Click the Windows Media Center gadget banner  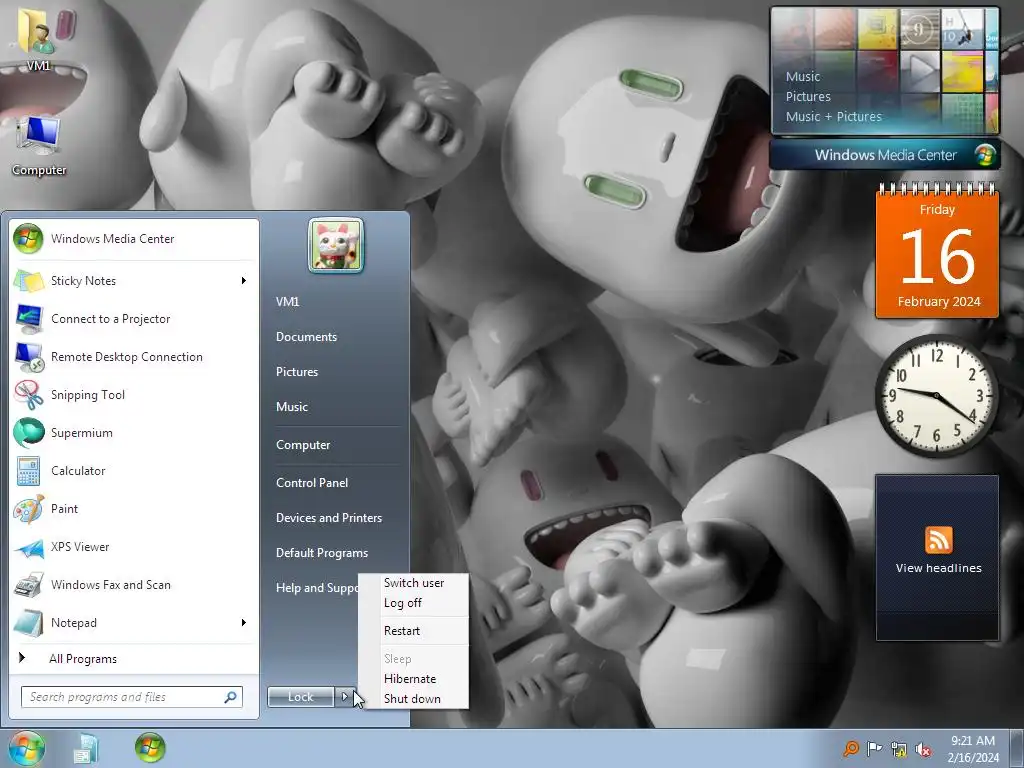tap(885, 155)
